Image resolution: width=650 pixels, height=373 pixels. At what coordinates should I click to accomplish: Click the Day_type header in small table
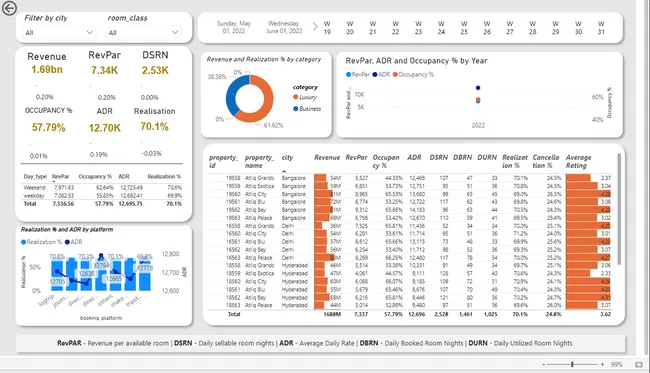[x=35, y=177]
